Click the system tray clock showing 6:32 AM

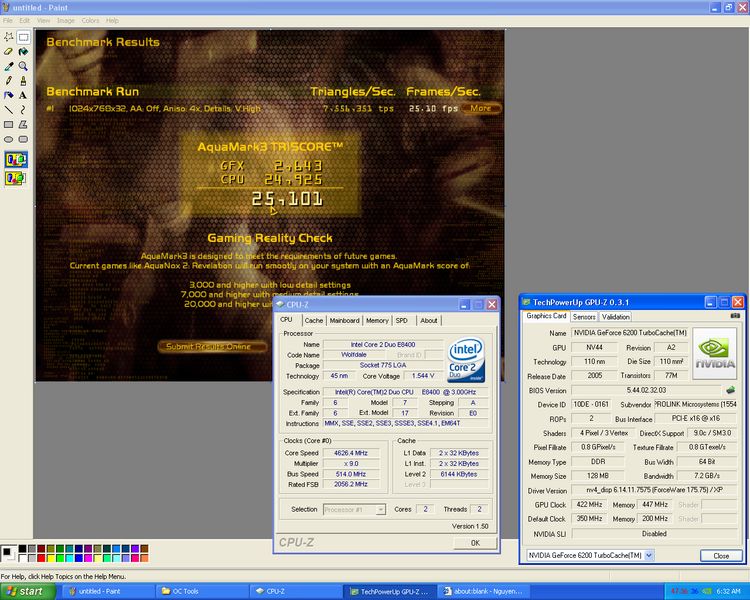click(728, 591)
